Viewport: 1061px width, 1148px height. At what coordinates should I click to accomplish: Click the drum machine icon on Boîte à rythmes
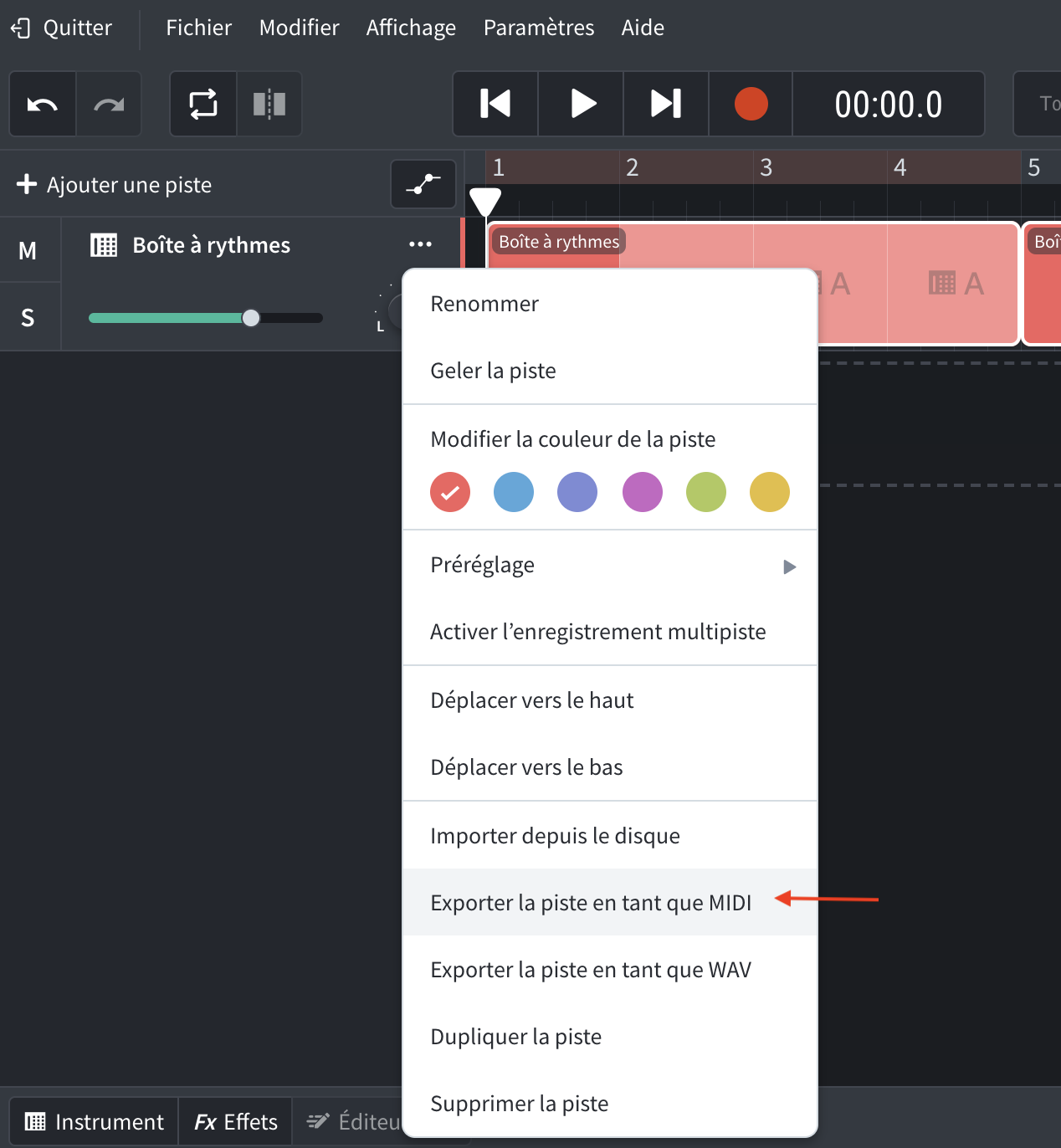[x=102, y=245]
